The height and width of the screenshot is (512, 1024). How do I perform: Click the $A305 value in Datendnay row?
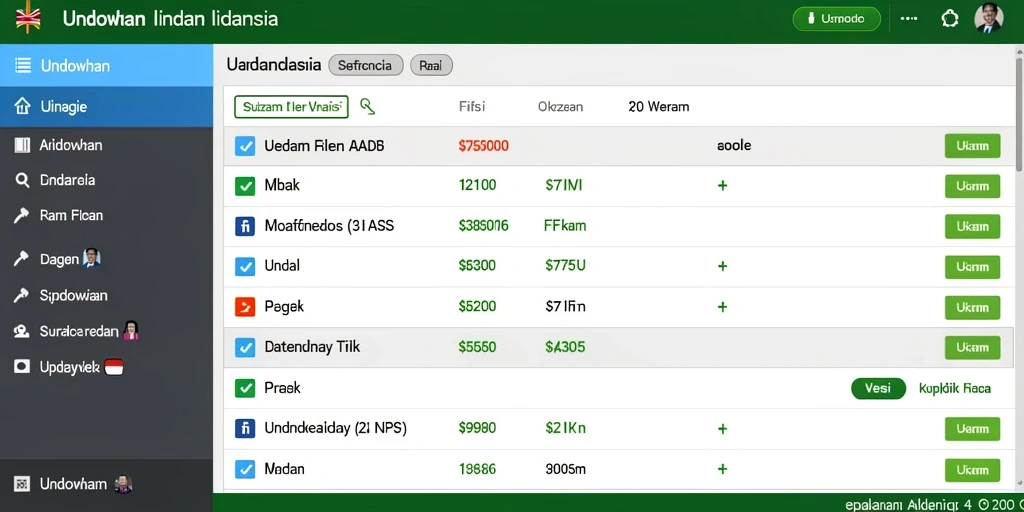(565, 347)
